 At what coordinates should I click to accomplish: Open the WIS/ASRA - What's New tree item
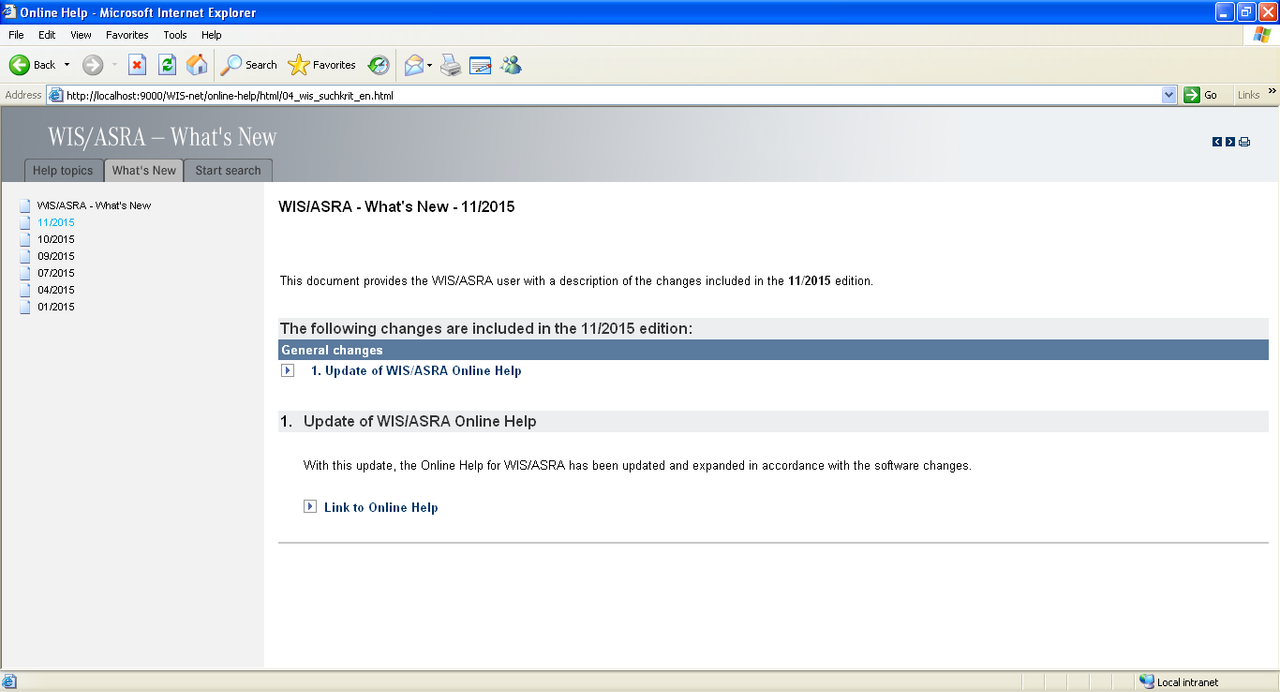(94, 205)
